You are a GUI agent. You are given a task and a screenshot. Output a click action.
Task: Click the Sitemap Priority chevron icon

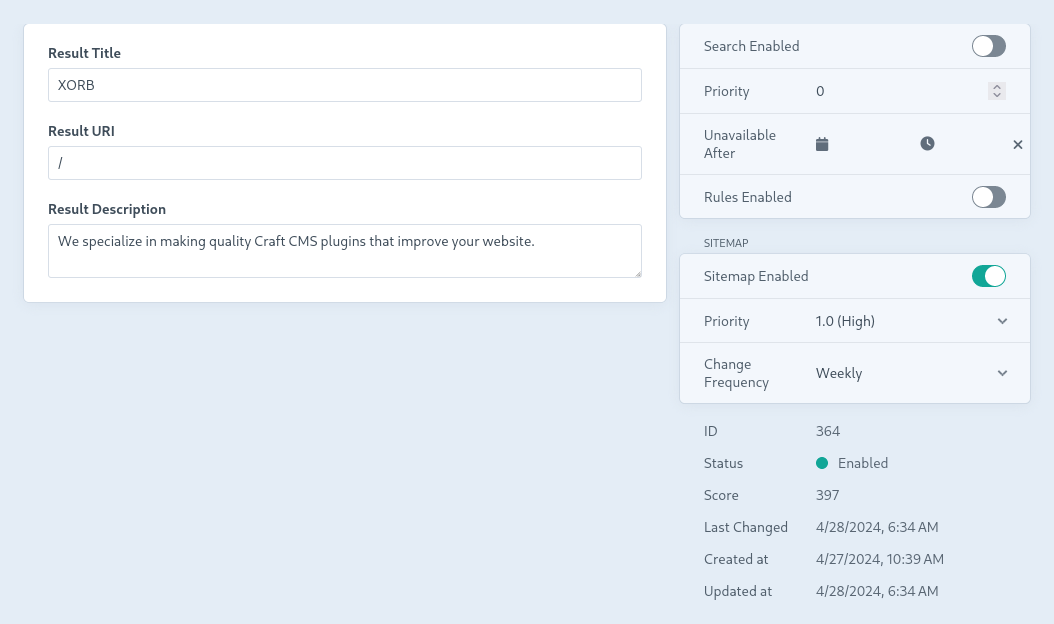[1002, 321]
